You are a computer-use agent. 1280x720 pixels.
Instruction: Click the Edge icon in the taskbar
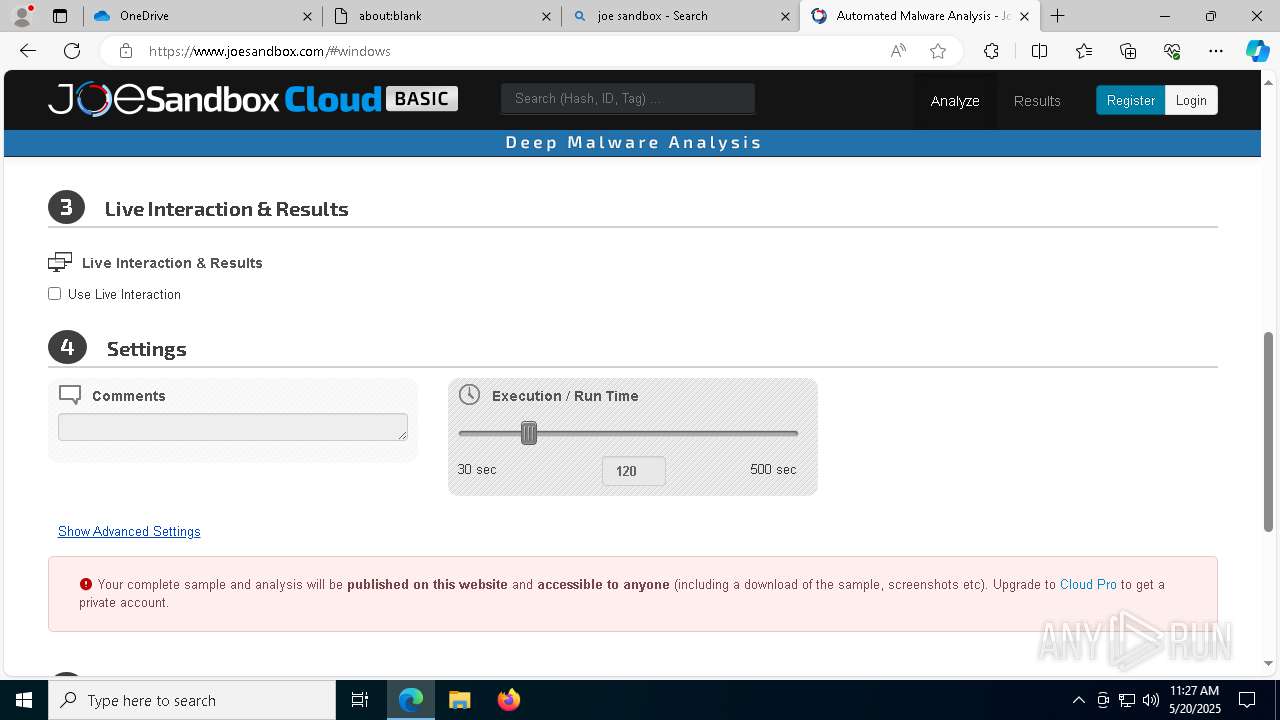click(411, 700)
